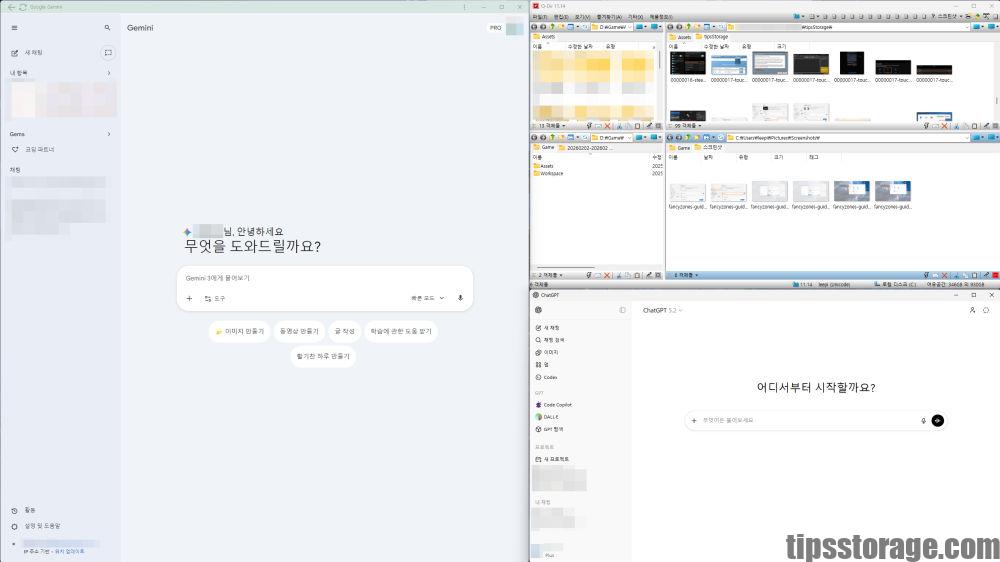
Task: Open Codex in the ChatGPT sidebar
Action: [550, 377]
